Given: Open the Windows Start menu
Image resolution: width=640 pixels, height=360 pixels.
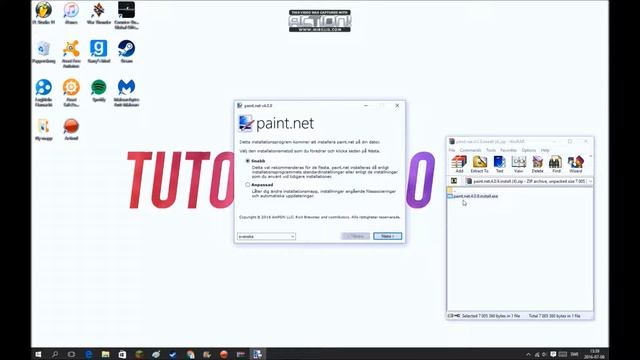Looking at the screenshot, I should (x=38, y=354).
